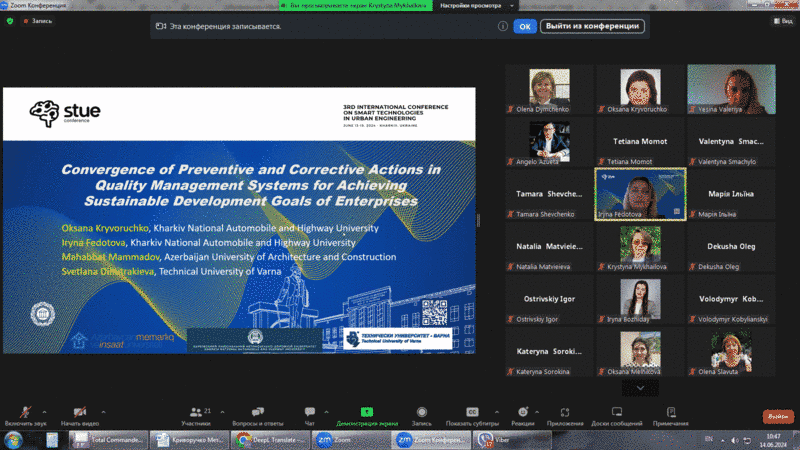This screenshot has height=450, width=800.
Task: Select Oksana Kryvoruchko video thumbnail
Action: [640, 89]
